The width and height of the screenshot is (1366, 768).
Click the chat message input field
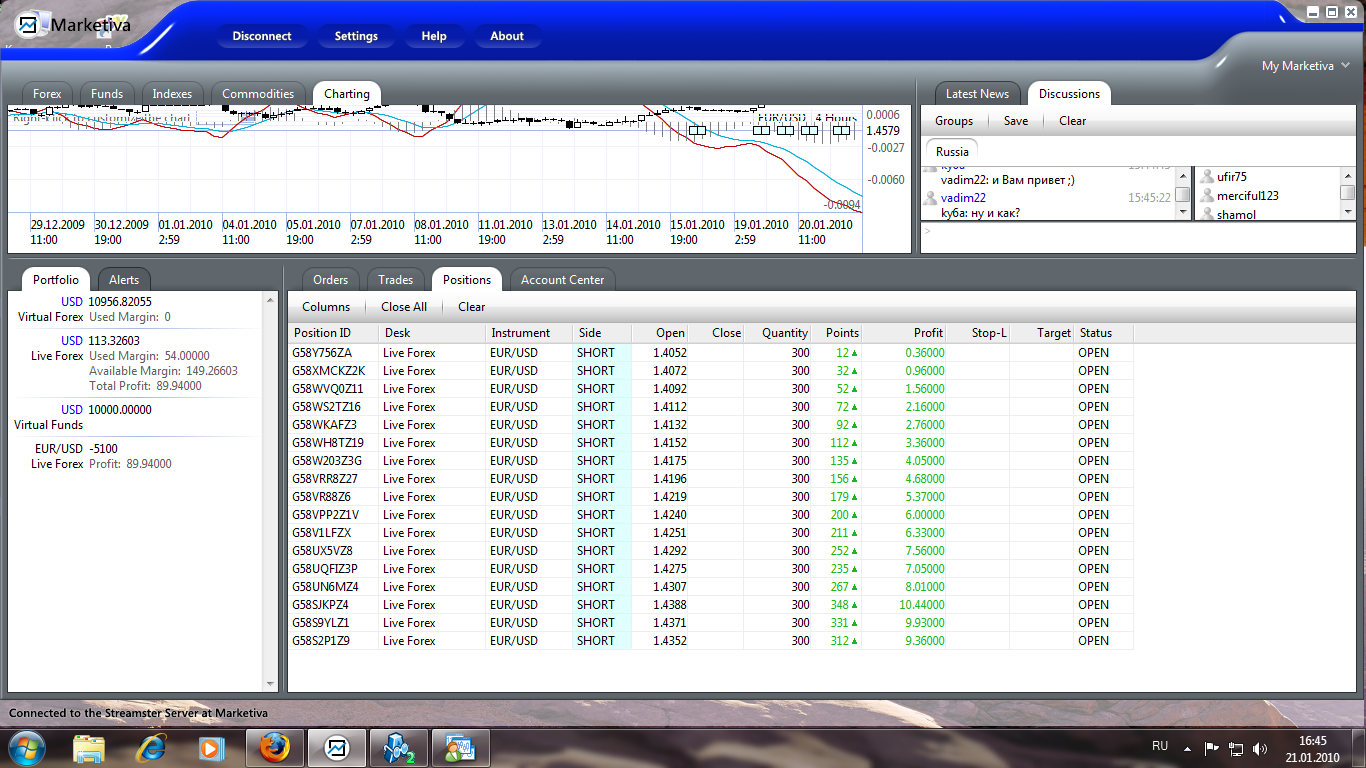pos(1130,237)
